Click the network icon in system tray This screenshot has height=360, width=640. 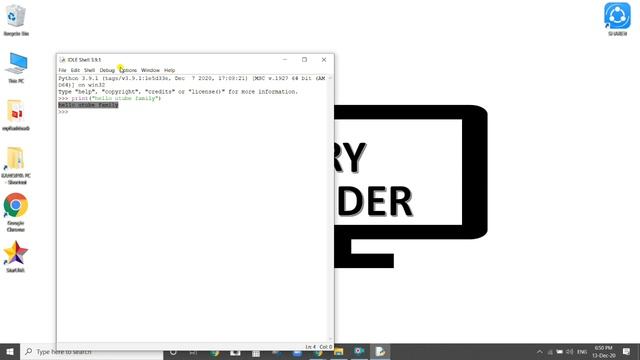tap(550, 352)
